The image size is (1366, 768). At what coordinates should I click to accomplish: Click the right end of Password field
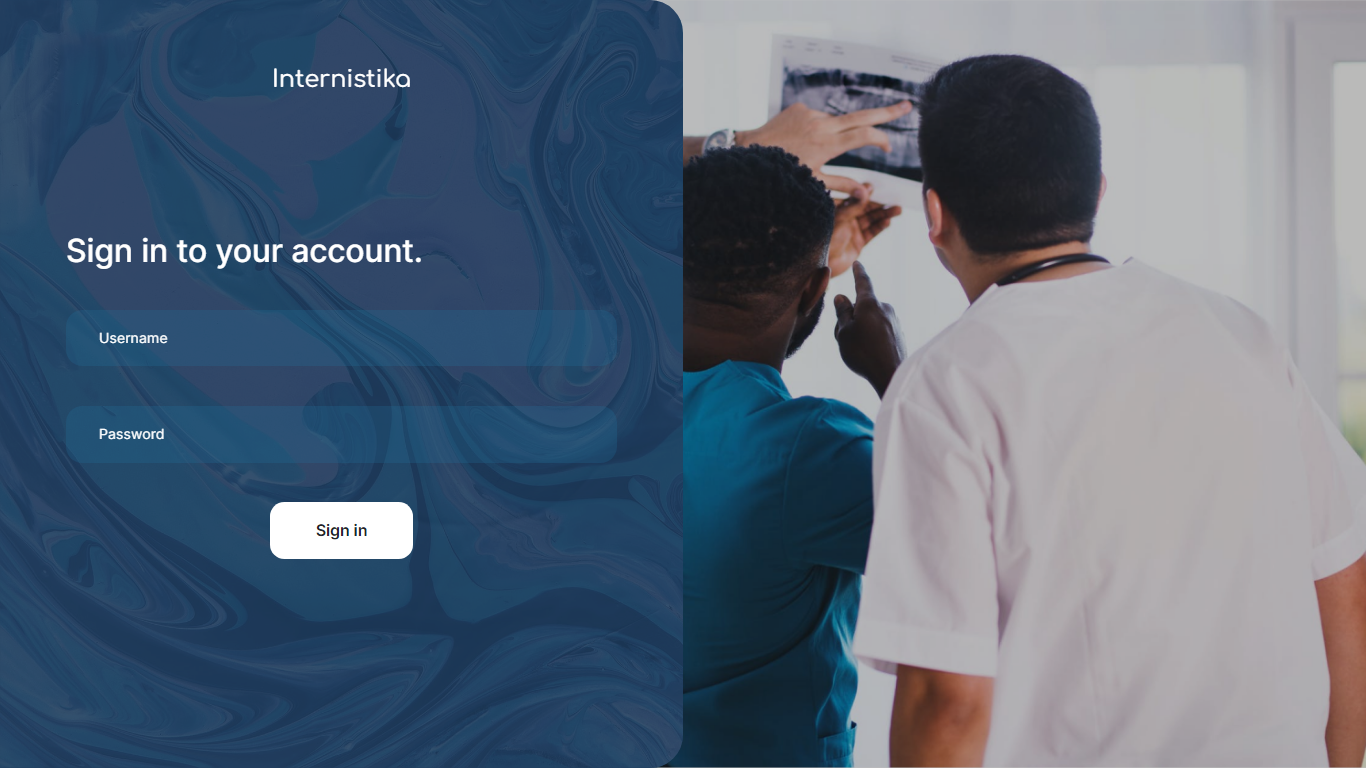tap(595, 434)
